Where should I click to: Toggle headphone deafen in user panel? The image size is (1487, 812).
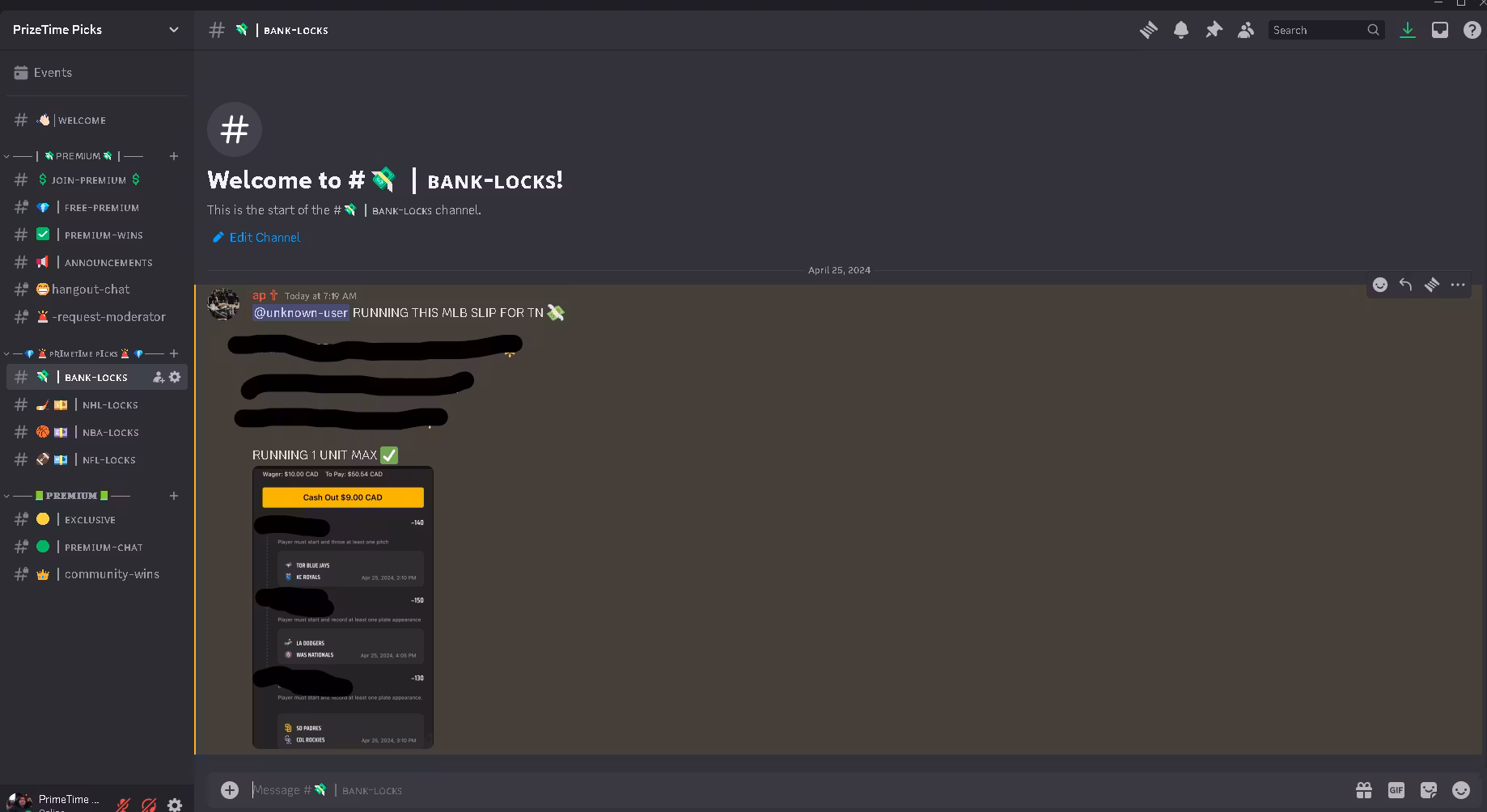coord(149,805)
